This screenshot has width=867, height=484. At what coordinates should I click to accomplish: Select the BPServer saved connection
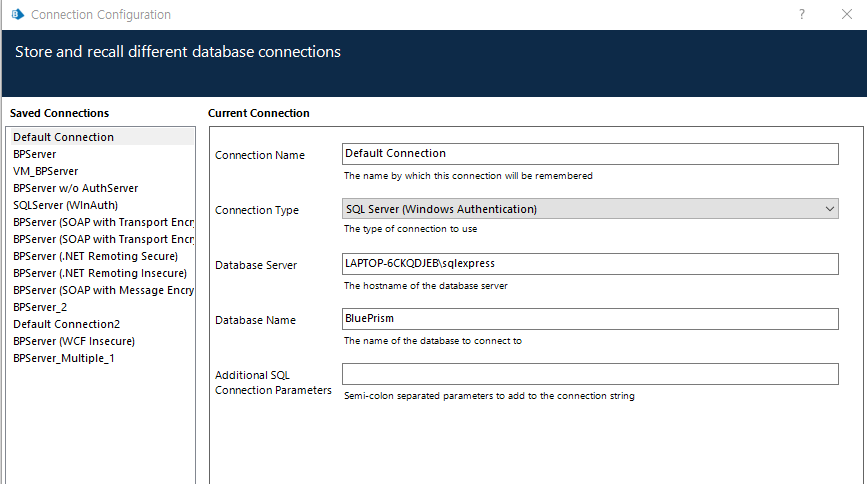(x=101, y=154)
